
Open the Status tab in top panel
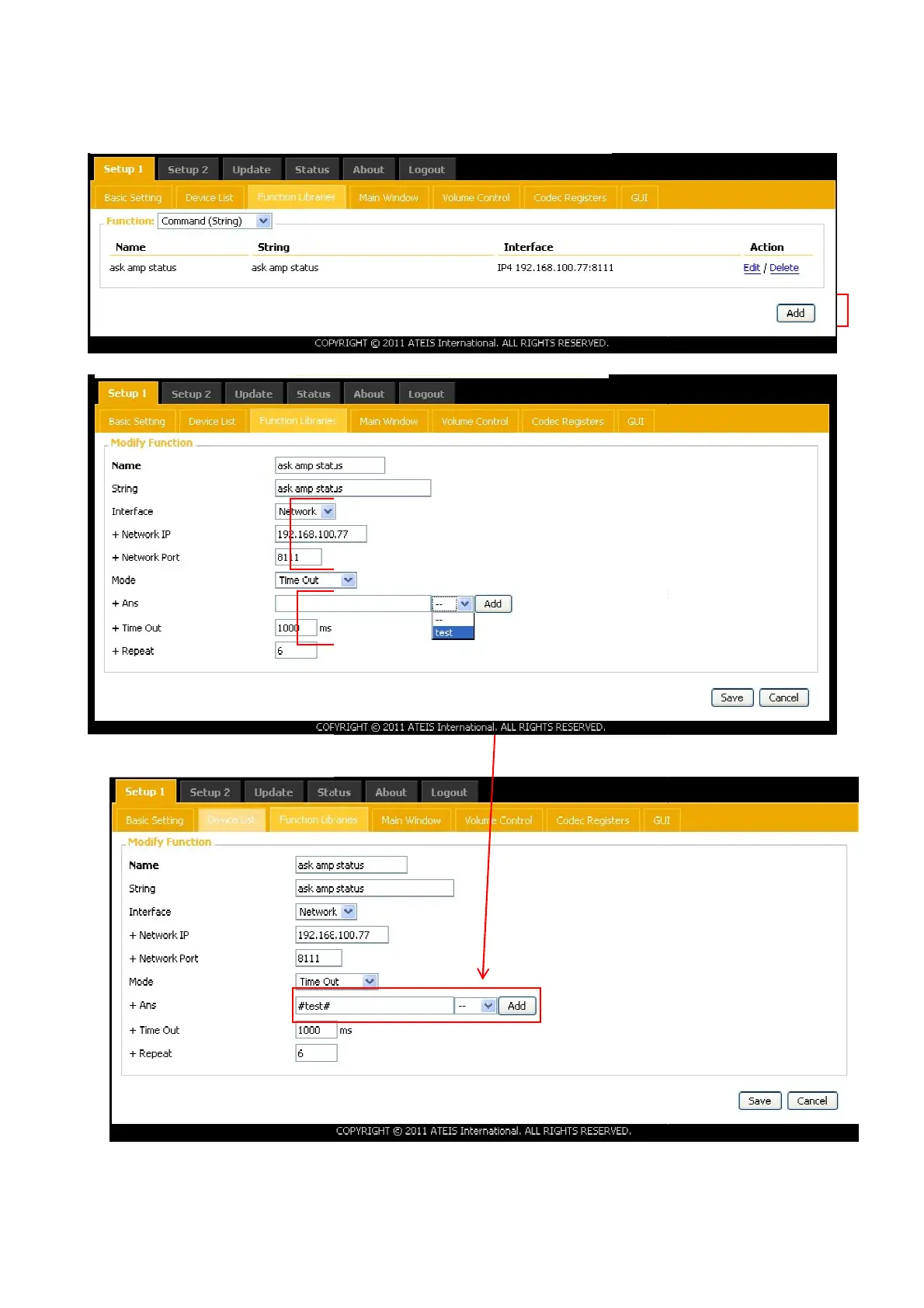click(312, 169)
